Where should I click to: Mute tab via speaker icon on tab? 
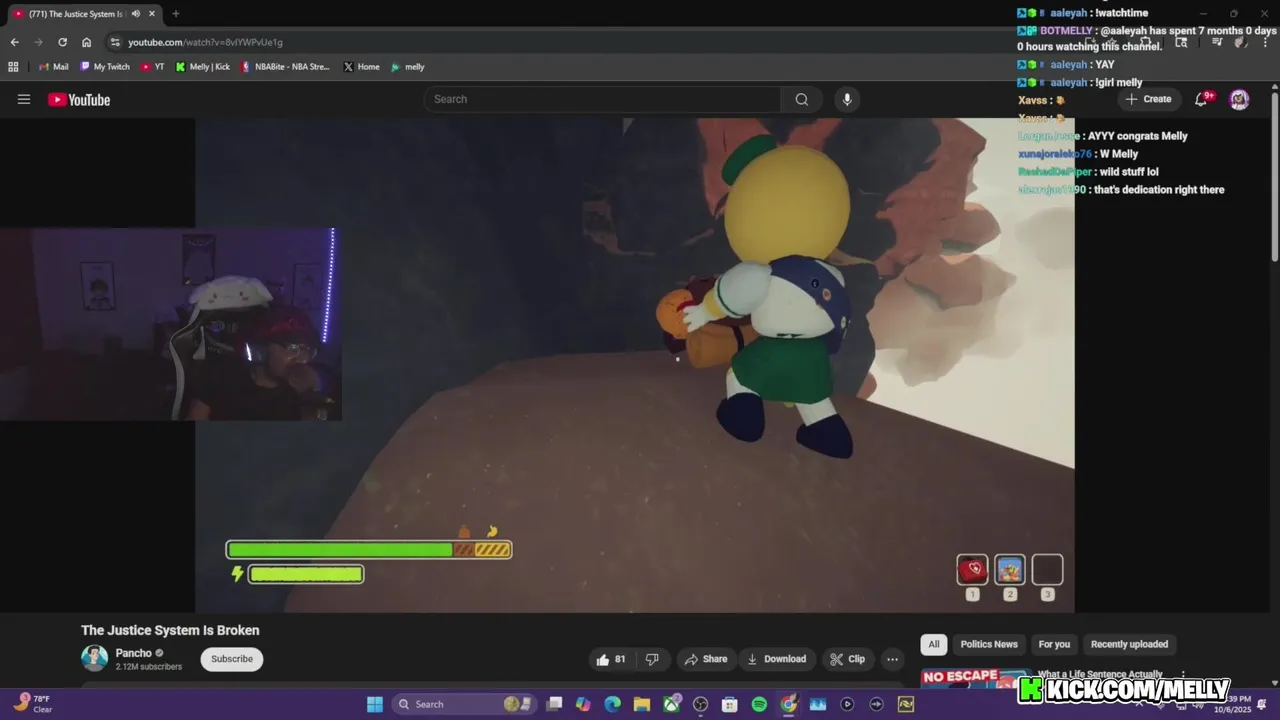(135, 14)
